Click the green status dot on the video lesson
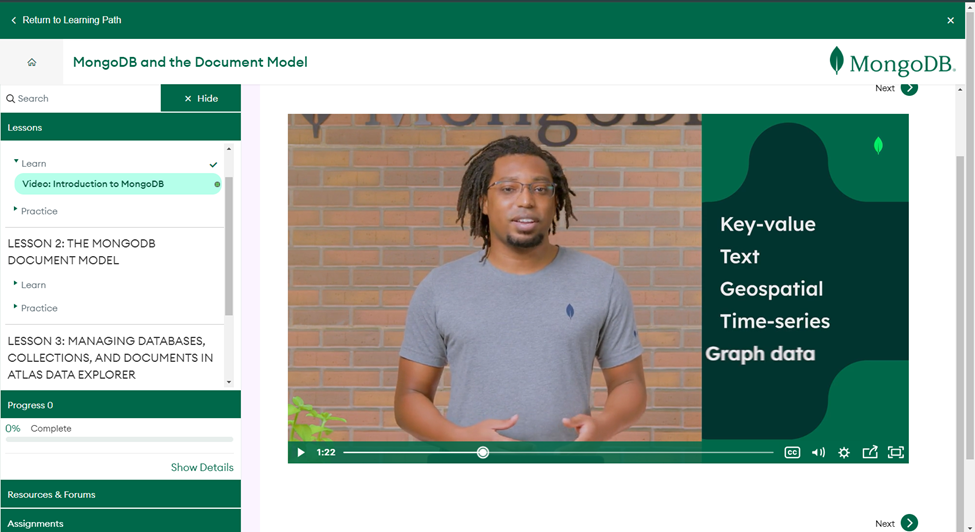The height and width of the screenshot is (532, 975). [217, 184]
